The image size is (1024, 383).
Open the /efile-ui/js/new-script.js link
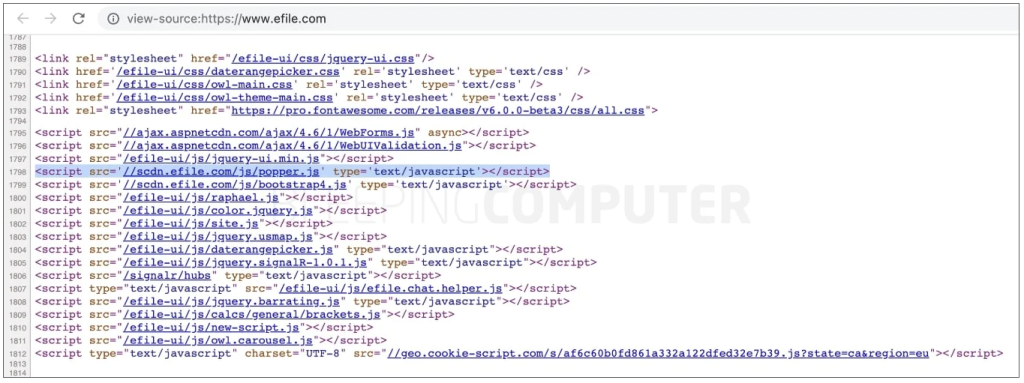211,327
